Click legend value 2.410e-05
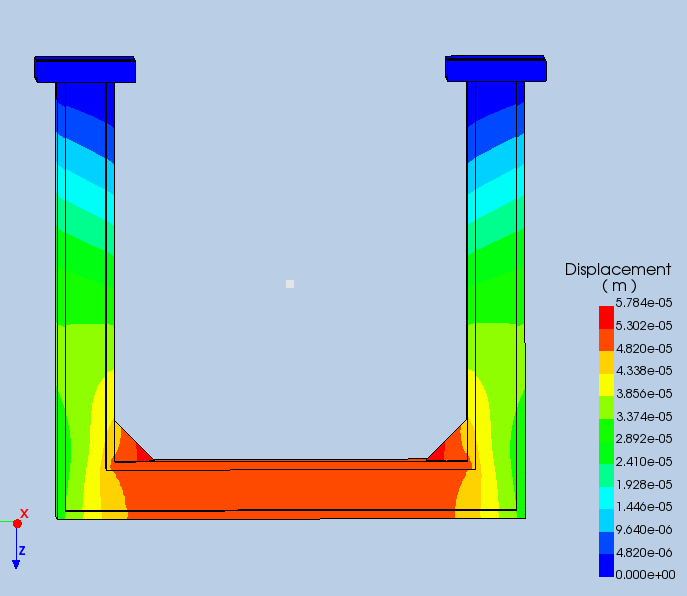The height and width of the screenshot is (596, 687). click(644, 461)
